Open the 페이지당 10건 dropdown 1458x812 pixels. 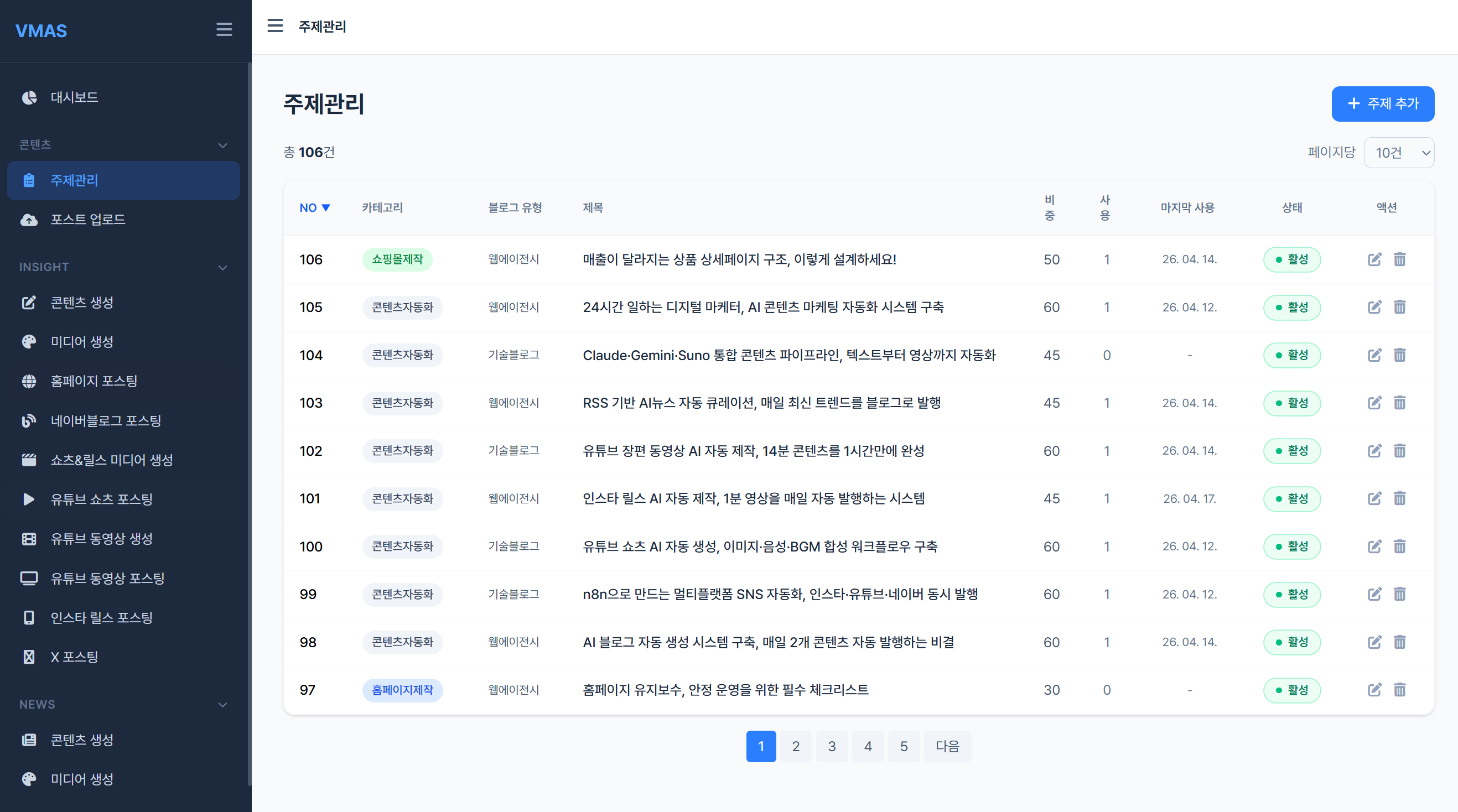pyautogui.click(x=1399, y=153)
